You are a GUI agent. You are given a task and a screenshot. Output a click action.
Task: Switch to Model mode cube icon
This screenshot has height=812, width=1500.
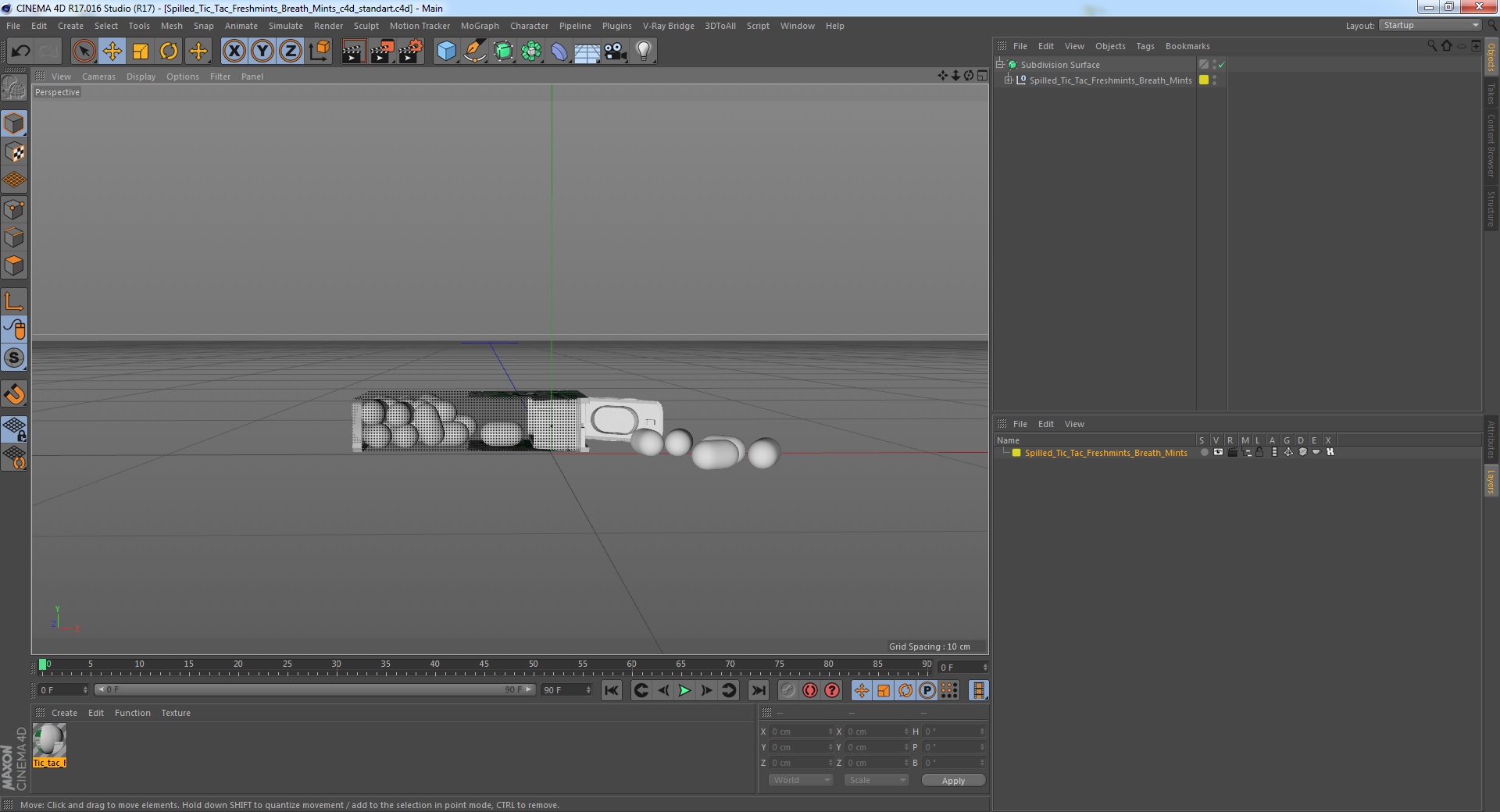[x=14, y=123]
